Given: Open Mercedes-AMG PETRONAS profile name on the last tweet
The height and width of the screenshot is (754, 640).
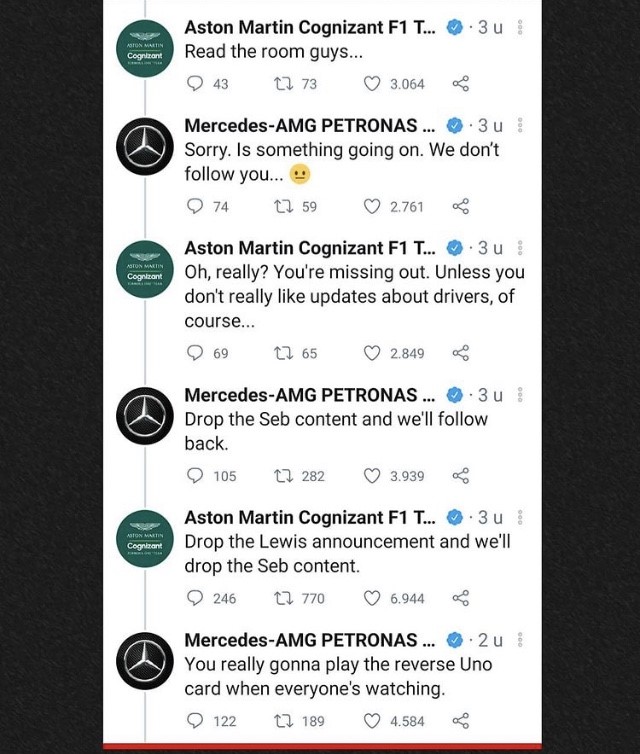Looking at the screenshot, I should pos(310,640).
